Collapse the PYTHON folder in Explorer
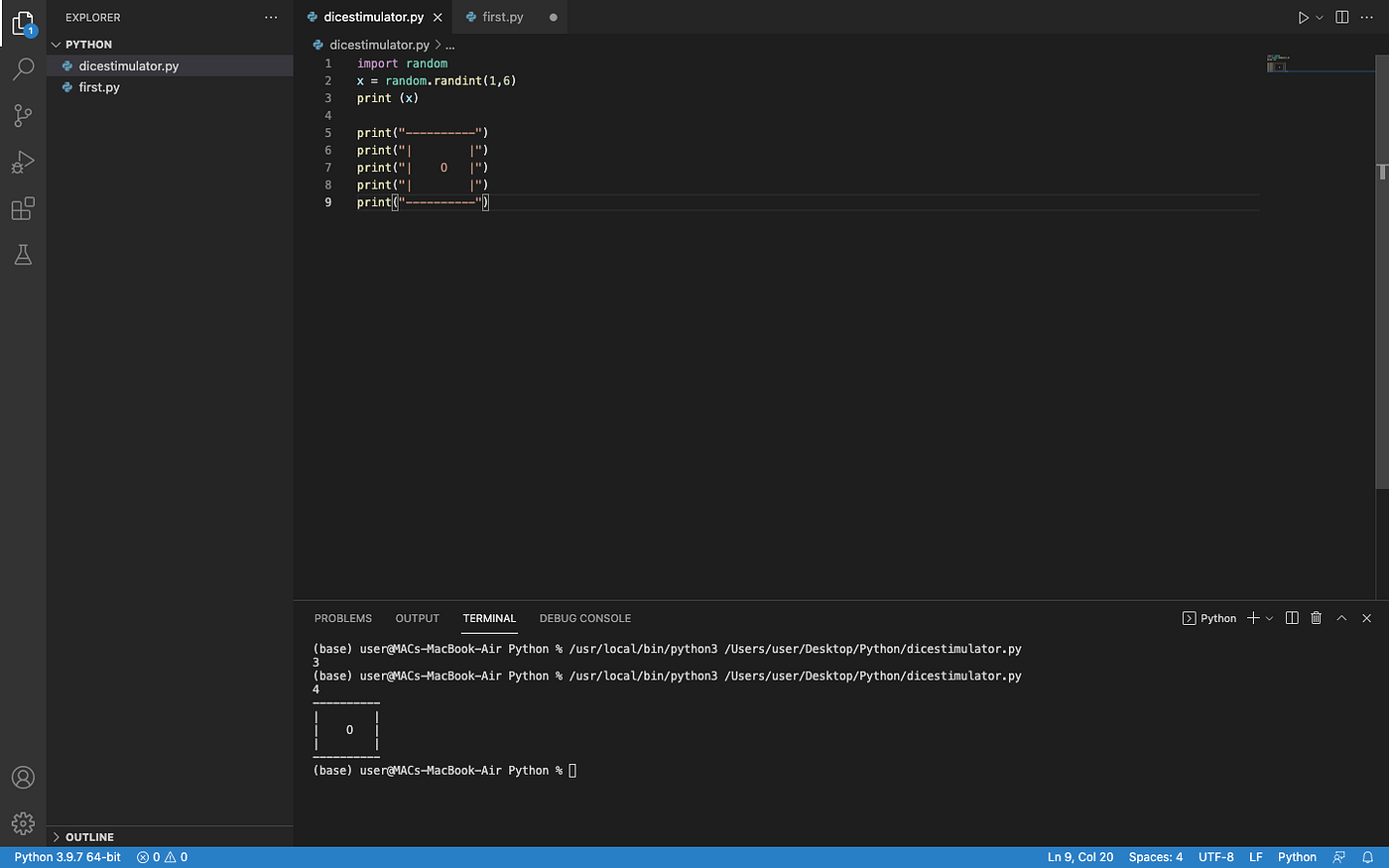Viewport: 1389px width, 868px height. coord(57,44)
